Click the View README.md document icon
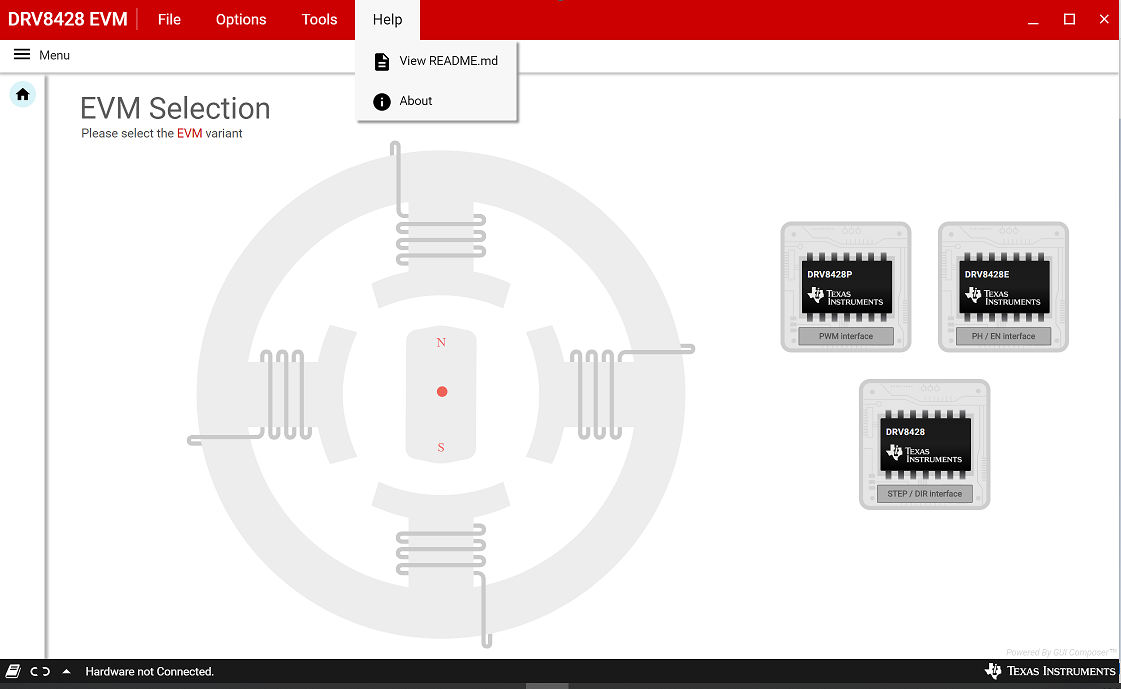The image size is (1121, 689). [381, 61]
